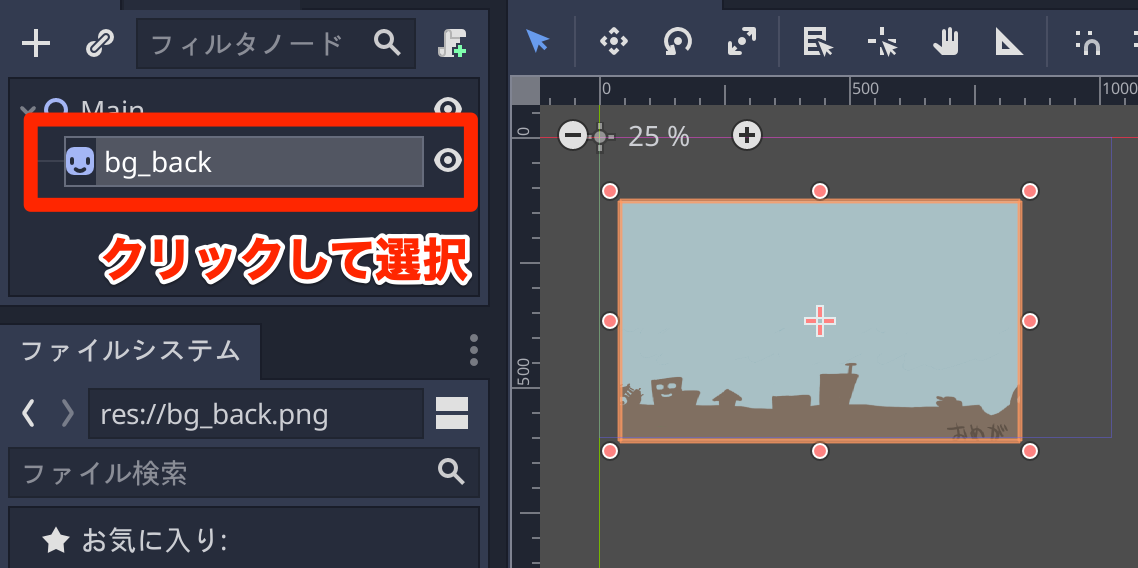Click the top-left sprite resize handle
This screenshot has width=1138, height=568.
pos(610,191)
